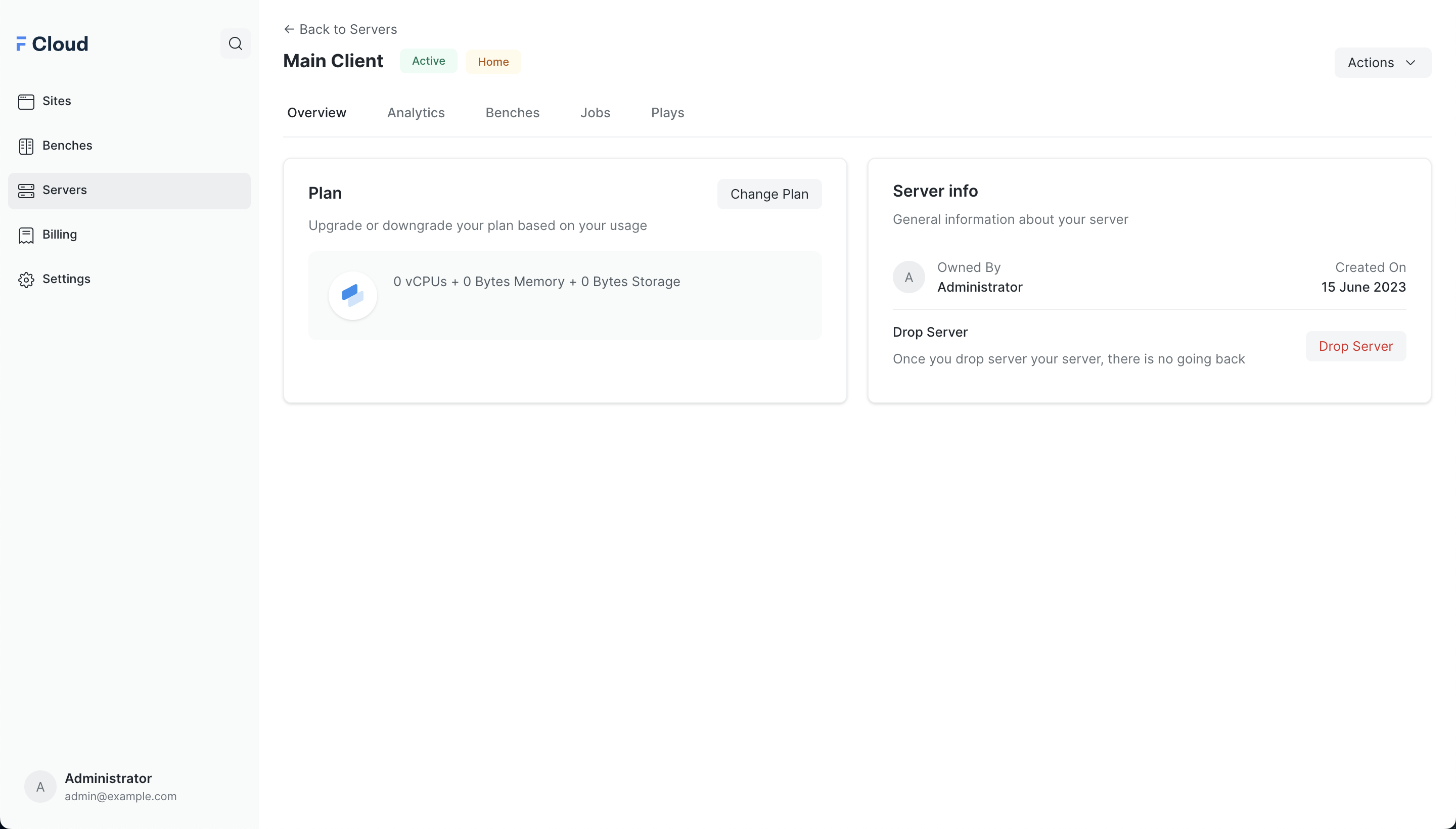Click the Actions dropdown chevron
Viewport: 1456px width, 829px height.
[1411, 63]
